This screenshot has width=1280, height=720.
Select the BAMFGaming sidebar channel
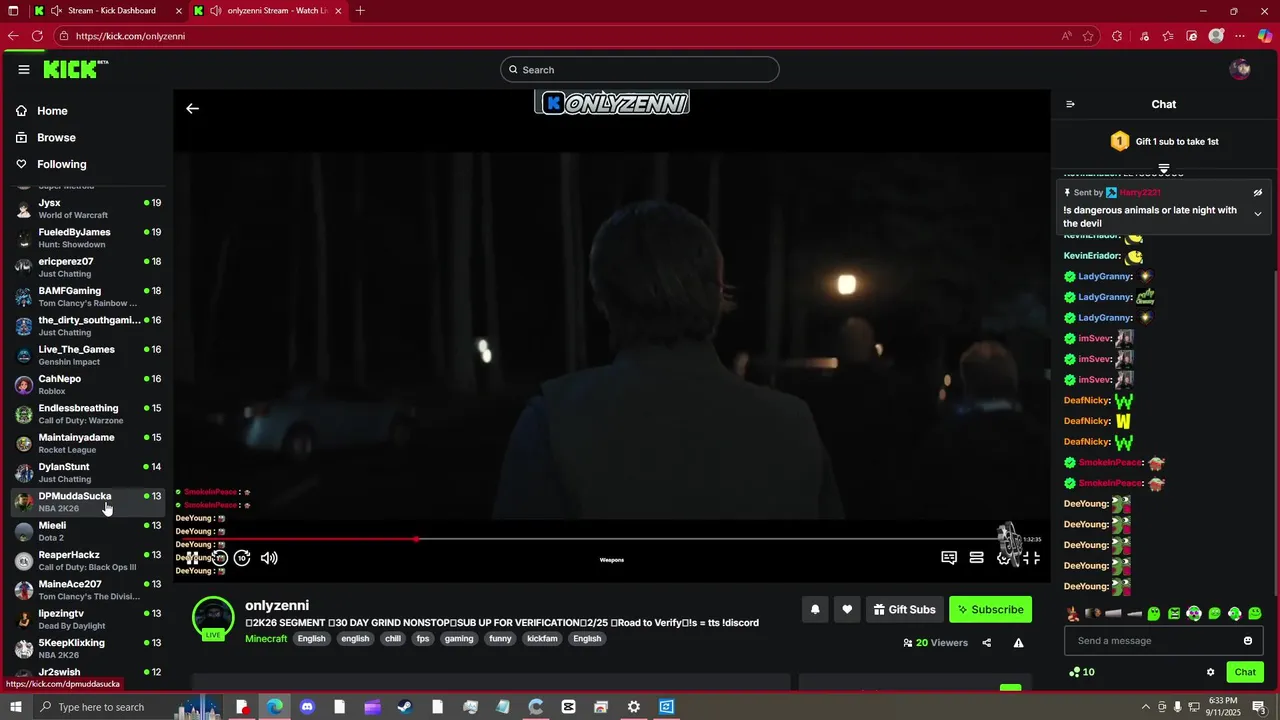(88, 297)
